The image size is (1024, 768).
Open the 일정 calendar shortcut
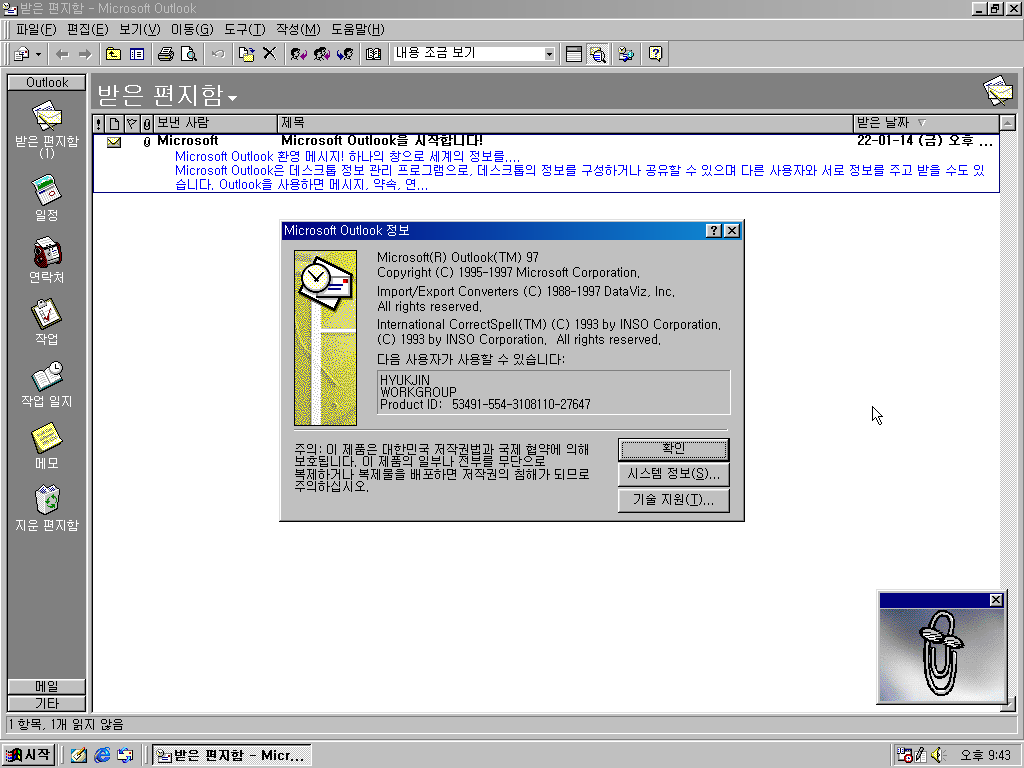46,198
